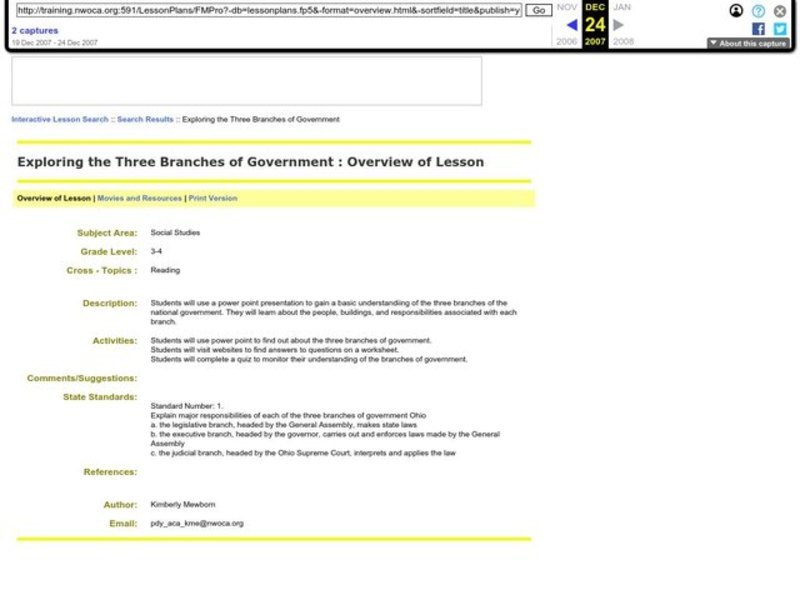800x600 pixels.
Task: Click the user profile icon
Action: click(x=736, y=11)
